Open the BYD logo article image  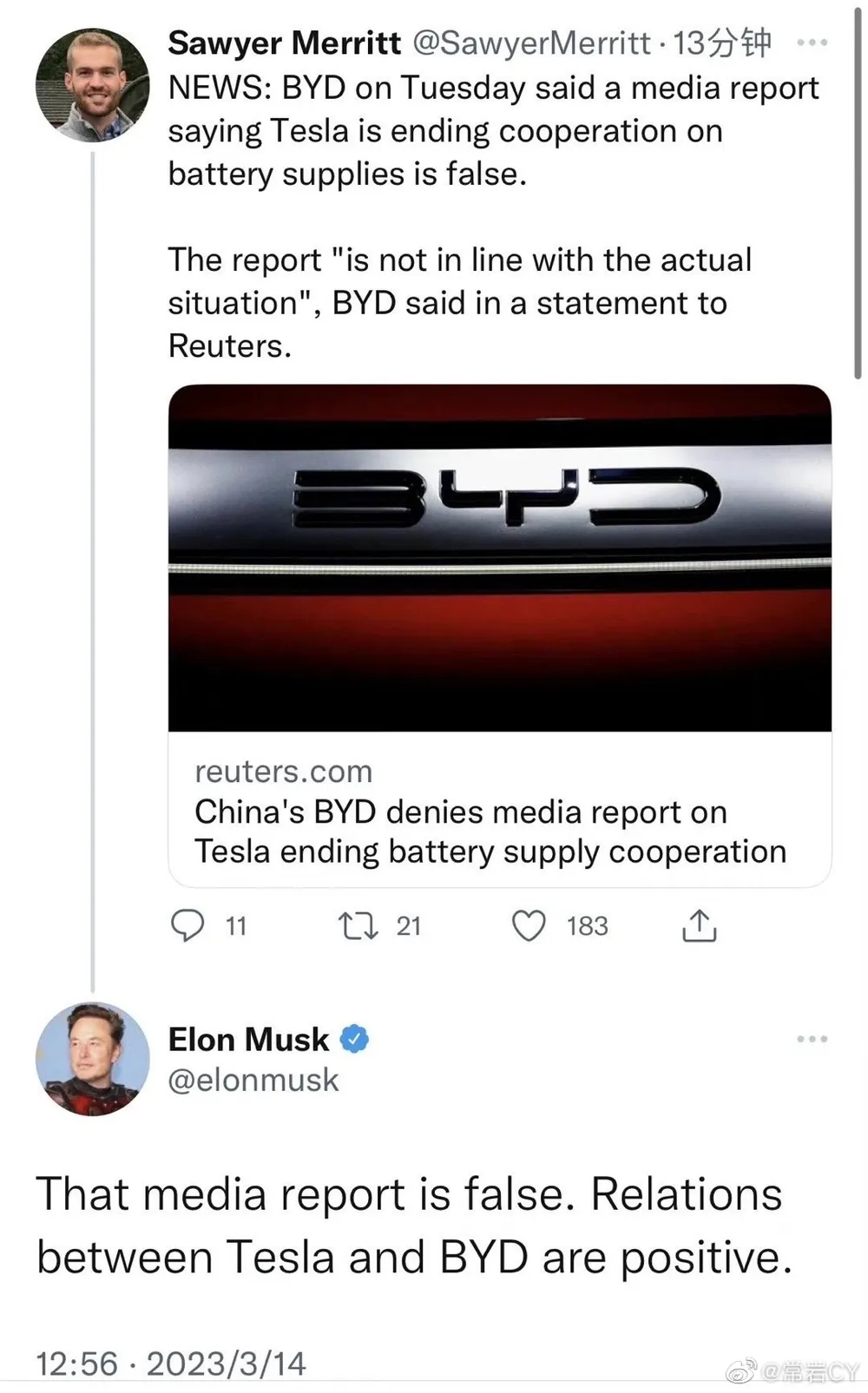pos(500,558)
